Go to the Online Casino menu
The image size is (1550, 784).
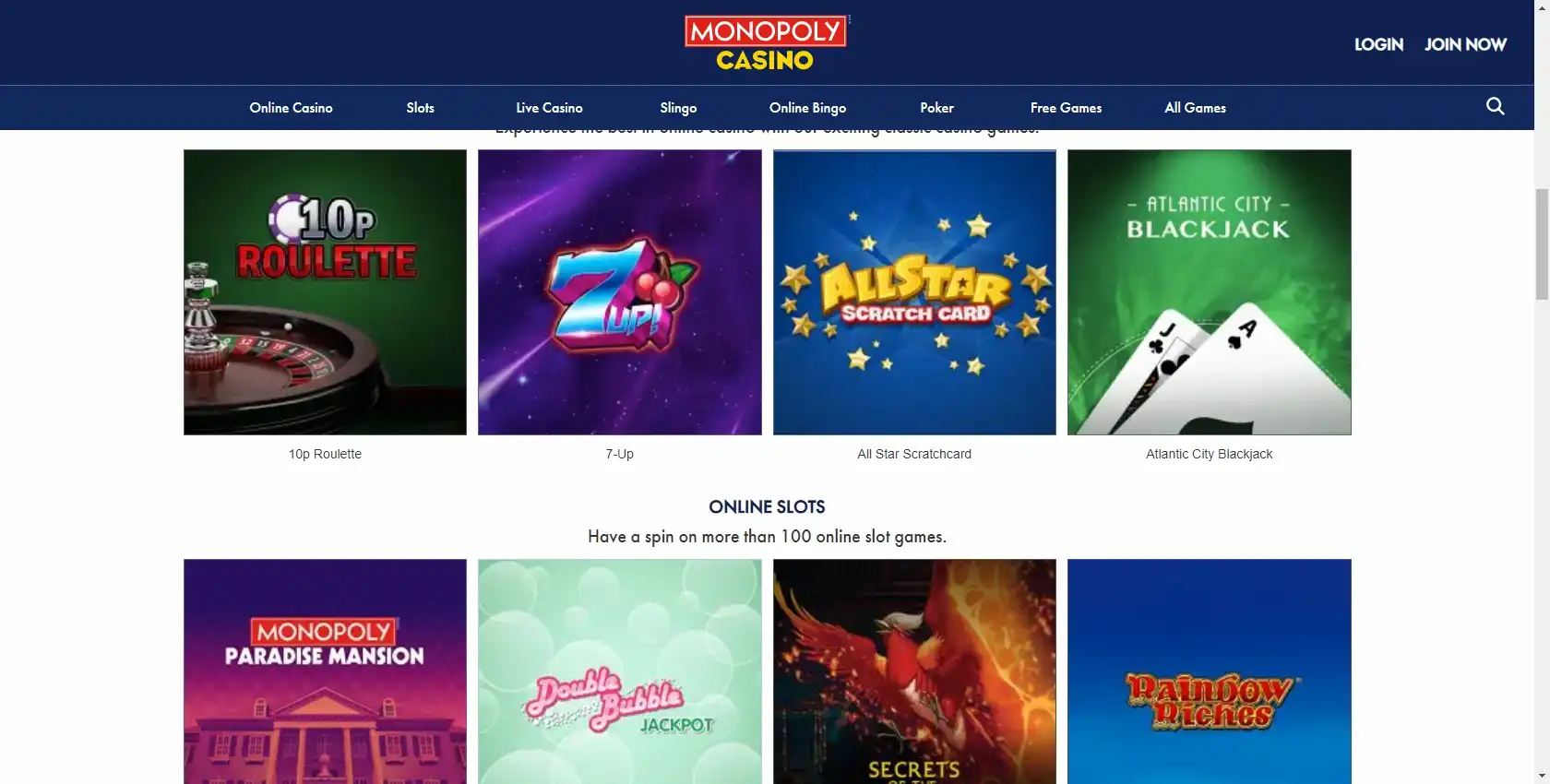[291, 108]
